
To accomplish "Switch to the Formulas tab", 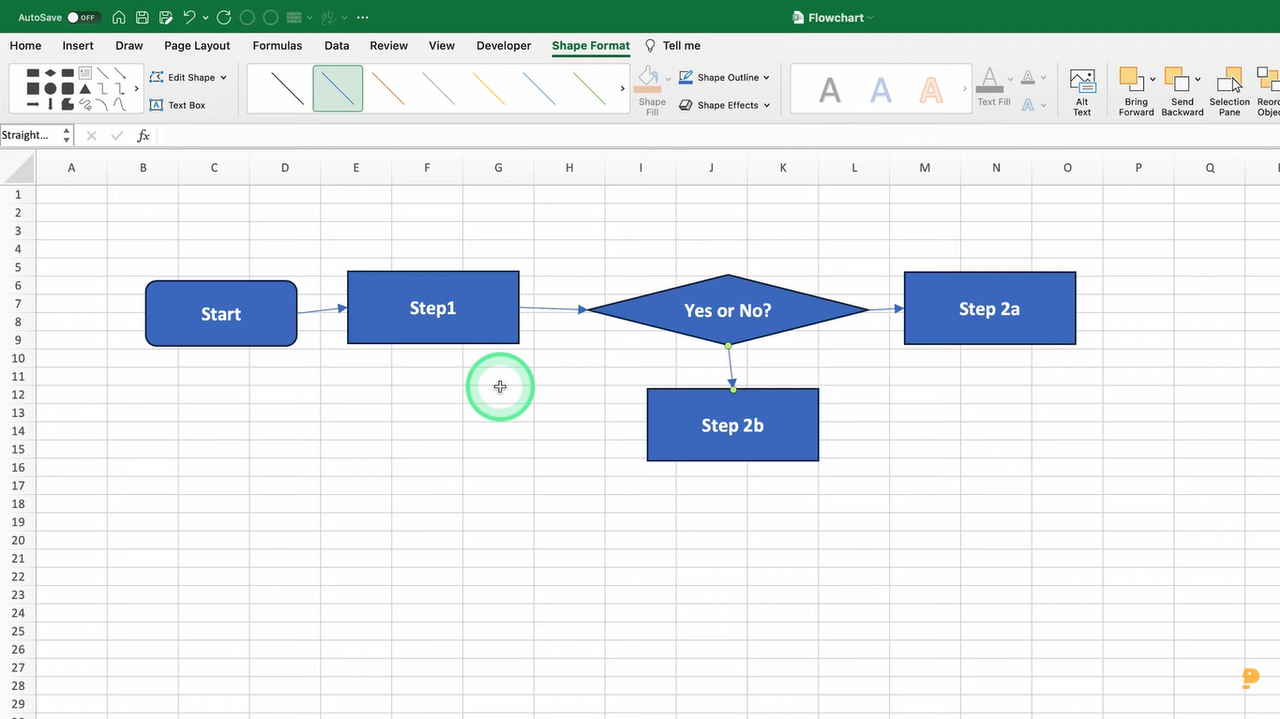I will [277, 45].
